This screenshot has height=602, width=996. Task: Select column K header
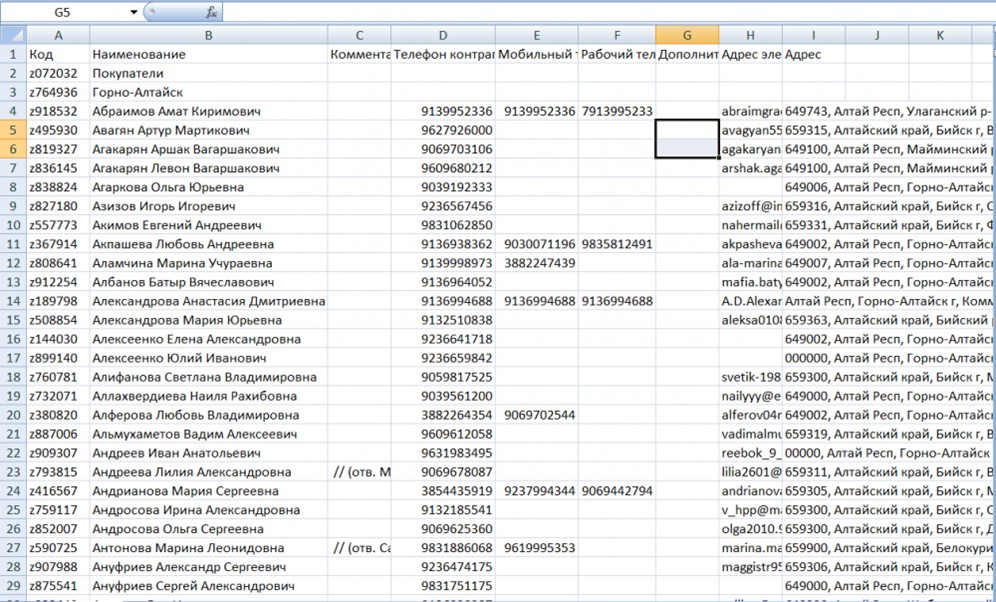[x=940, y=35]
